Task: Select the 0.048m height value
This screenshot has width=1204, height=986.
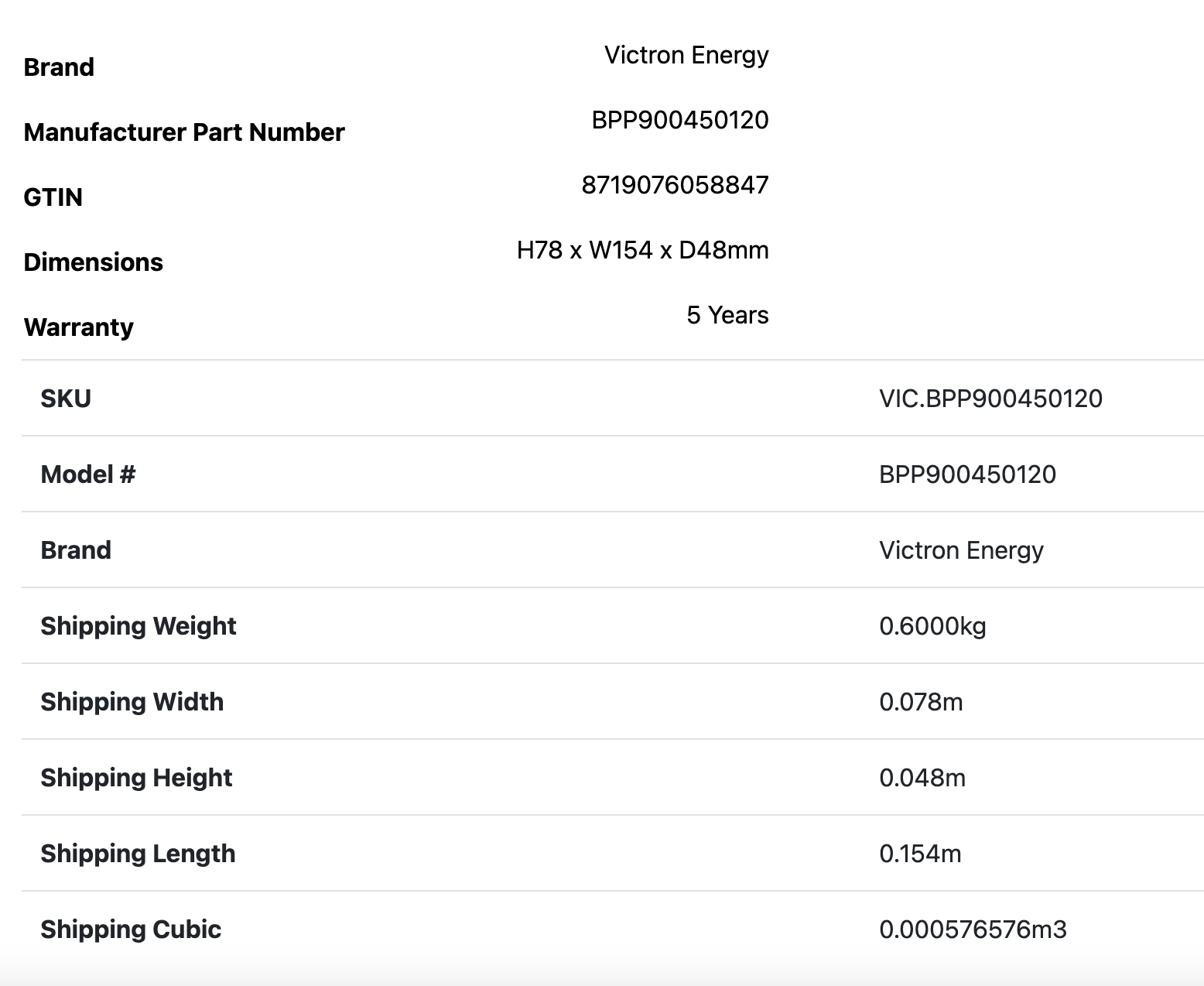Action: pyautogui.click(x=922, y=778)
